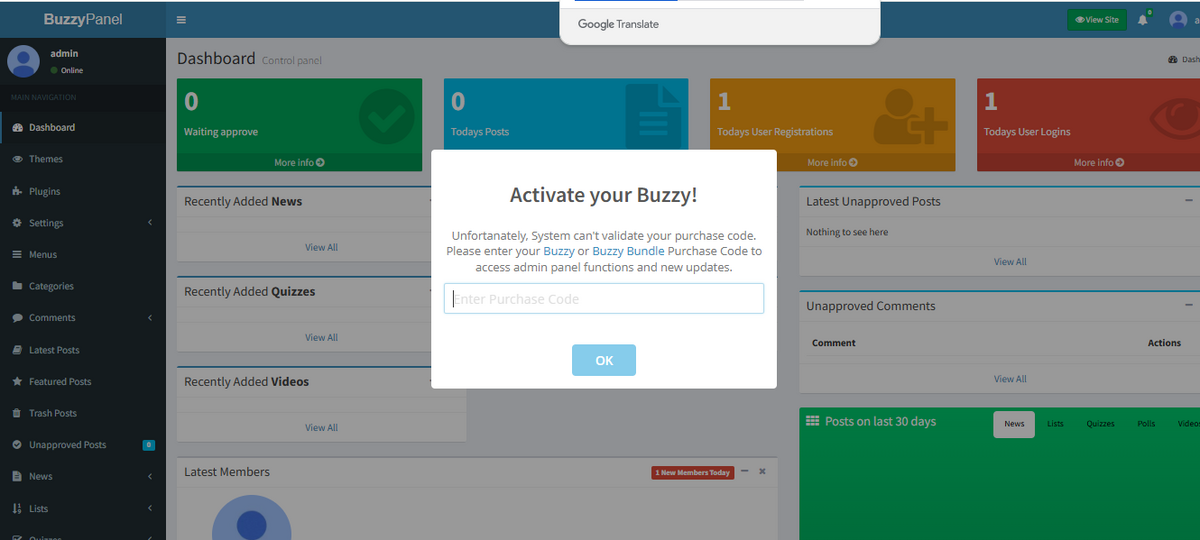Click the Comments bubble icon in sidebar
1200x540 pixels.
coord(17,318)
